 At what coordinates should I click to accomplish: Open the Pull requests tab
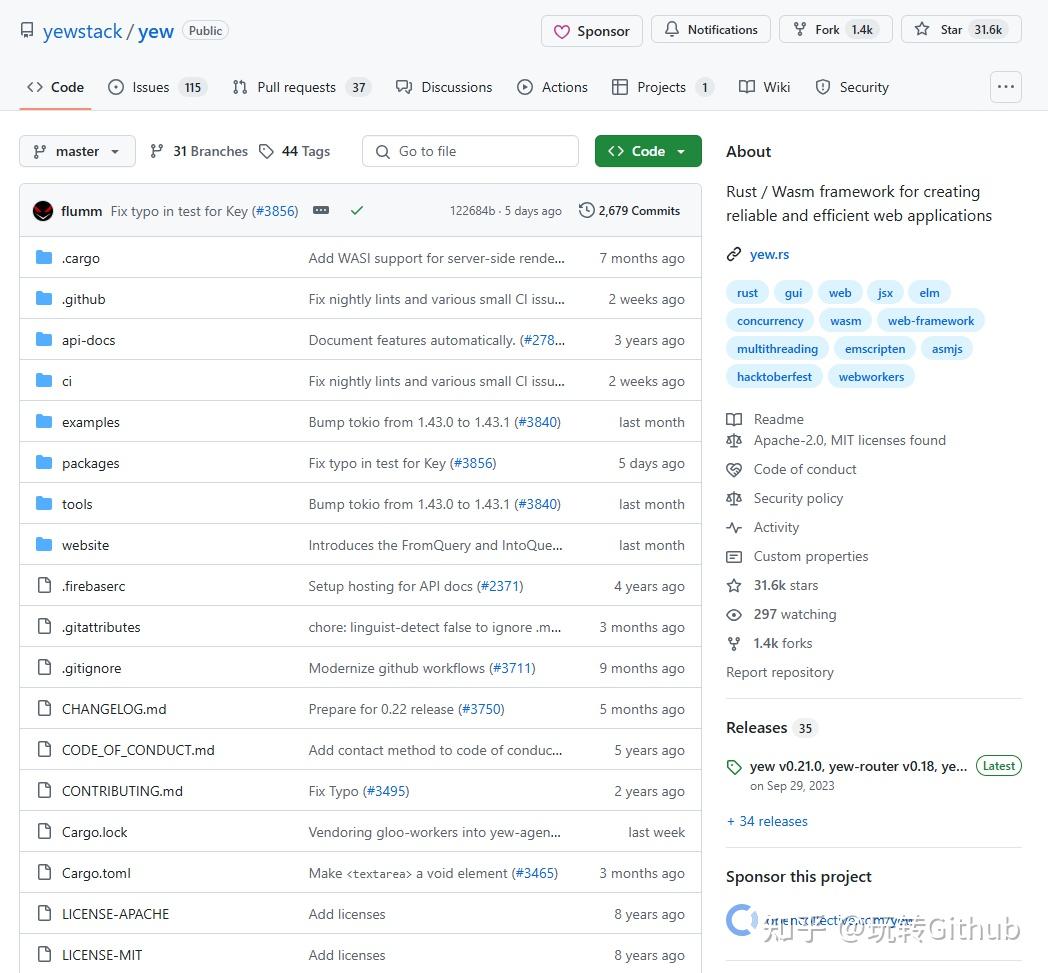tap(290, 87)
